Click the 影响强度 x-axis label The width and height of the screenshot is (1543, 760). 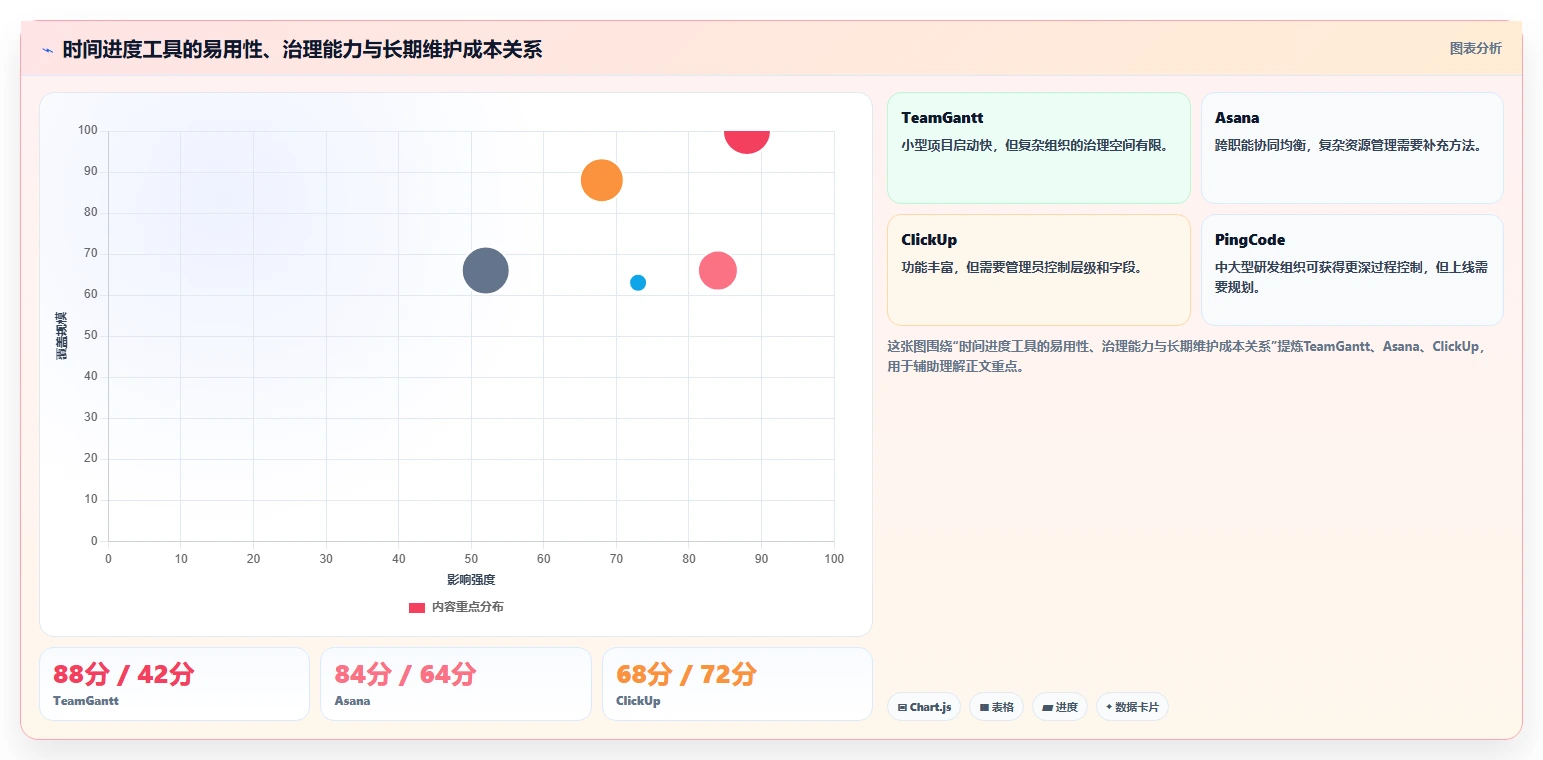(x=471, y=580)
